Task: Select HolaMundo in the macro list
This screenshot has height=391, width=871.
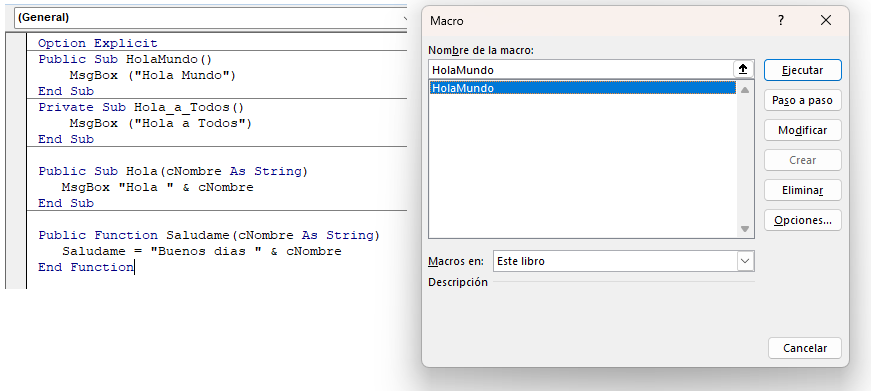Action: click(583, 88)
